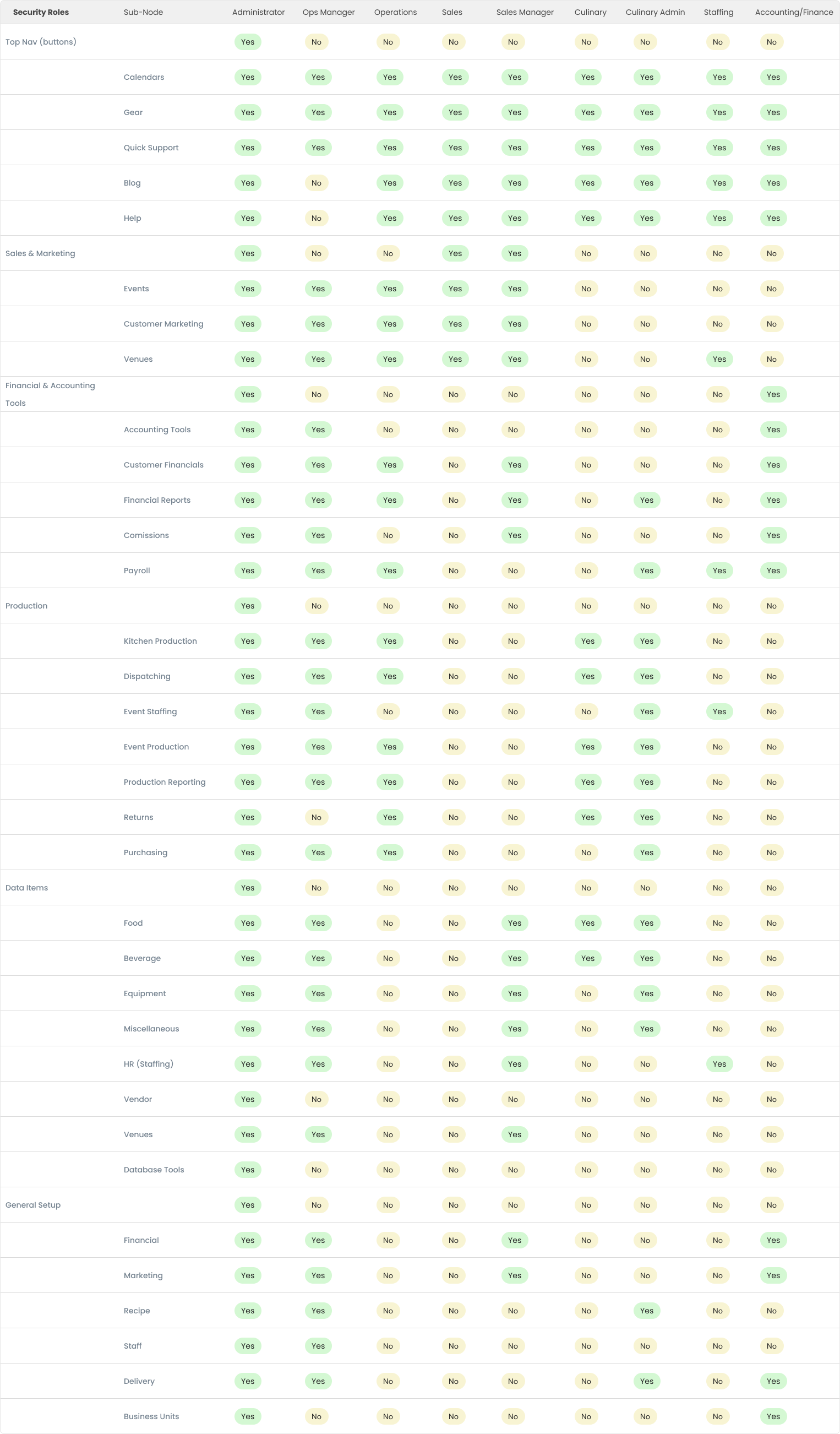Image resolution: width=840 pixels, height=1434 pixels.
Task: Click the Data Items section label
Action: point(27,887)
